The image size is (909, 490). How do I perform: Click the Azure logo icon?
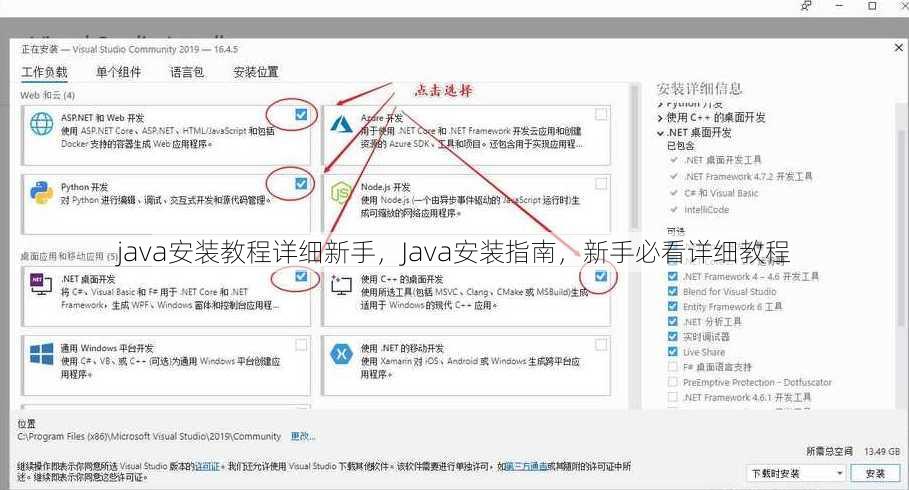pyautogui.click(x=341, y=124)
